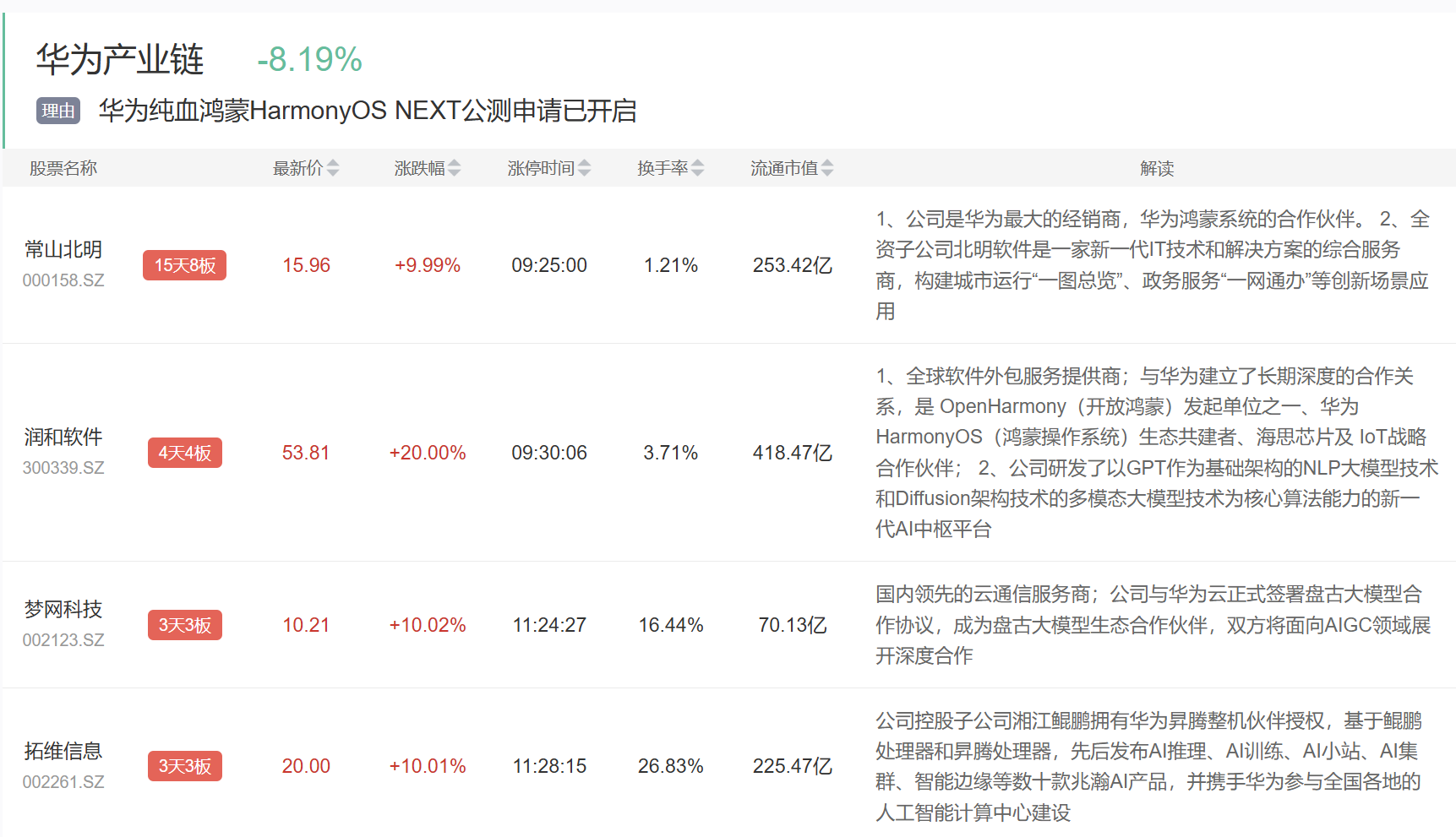The image size is (1456, 837).
Task: Sort by 换手率 using its arrow icon
Action: coord(698,168)
